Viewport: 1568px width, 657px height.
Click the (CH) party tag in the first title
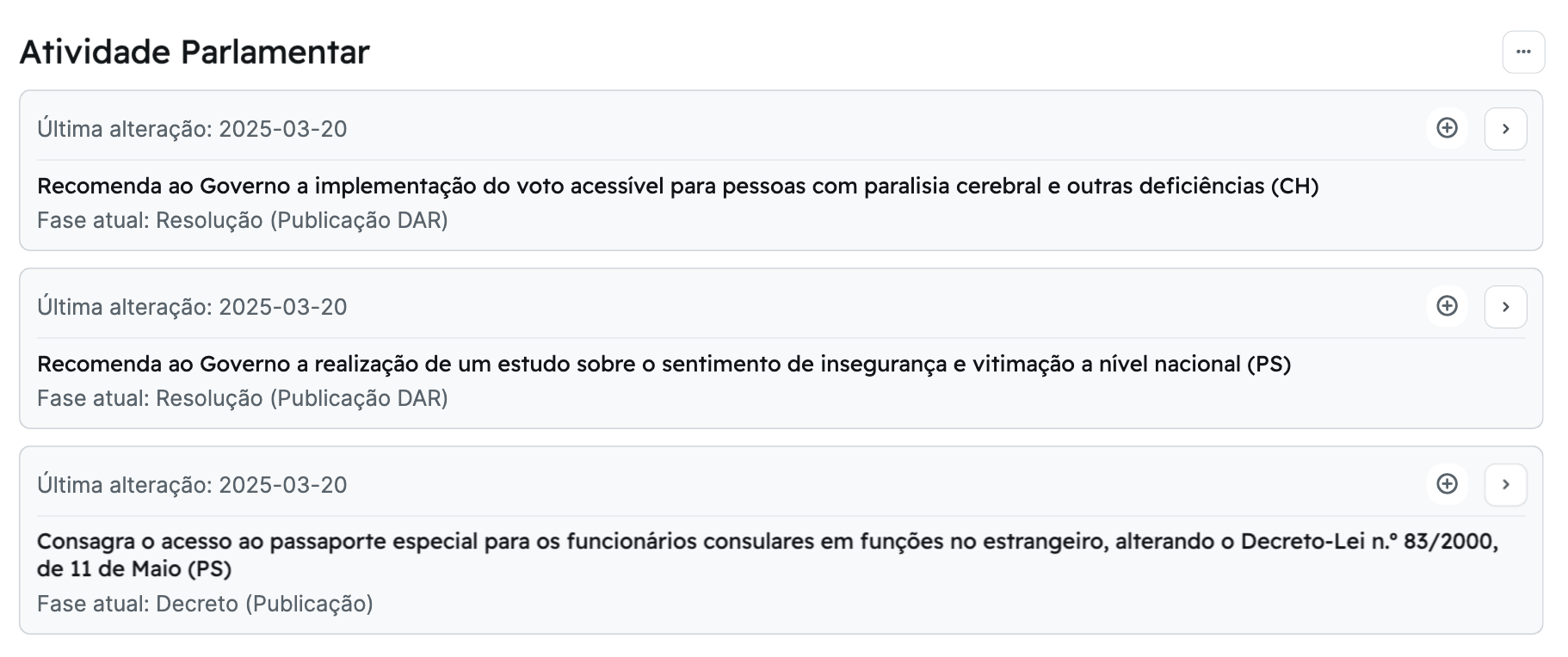(1294, 186)
